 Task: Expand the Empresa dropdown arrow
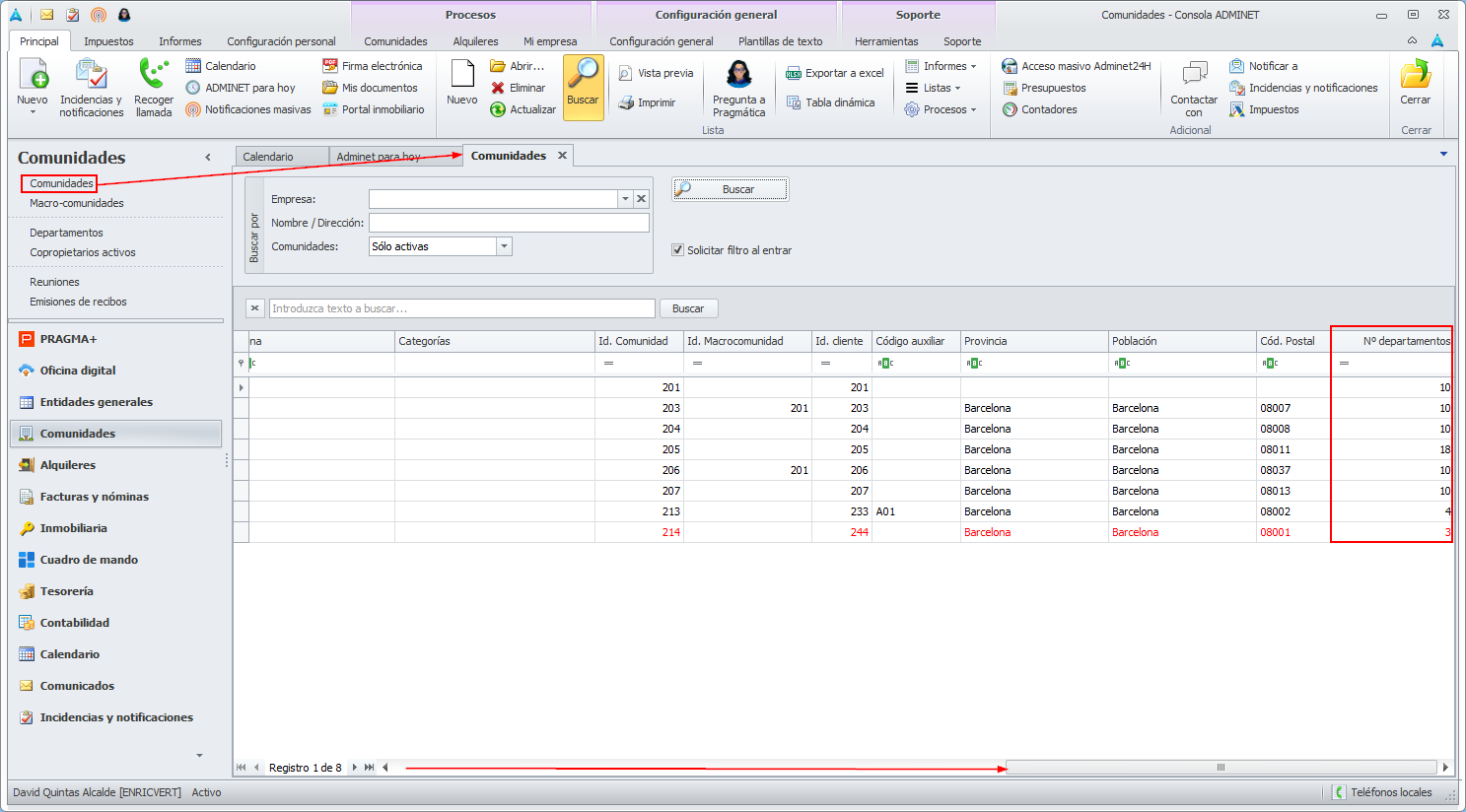click(625, 199)
